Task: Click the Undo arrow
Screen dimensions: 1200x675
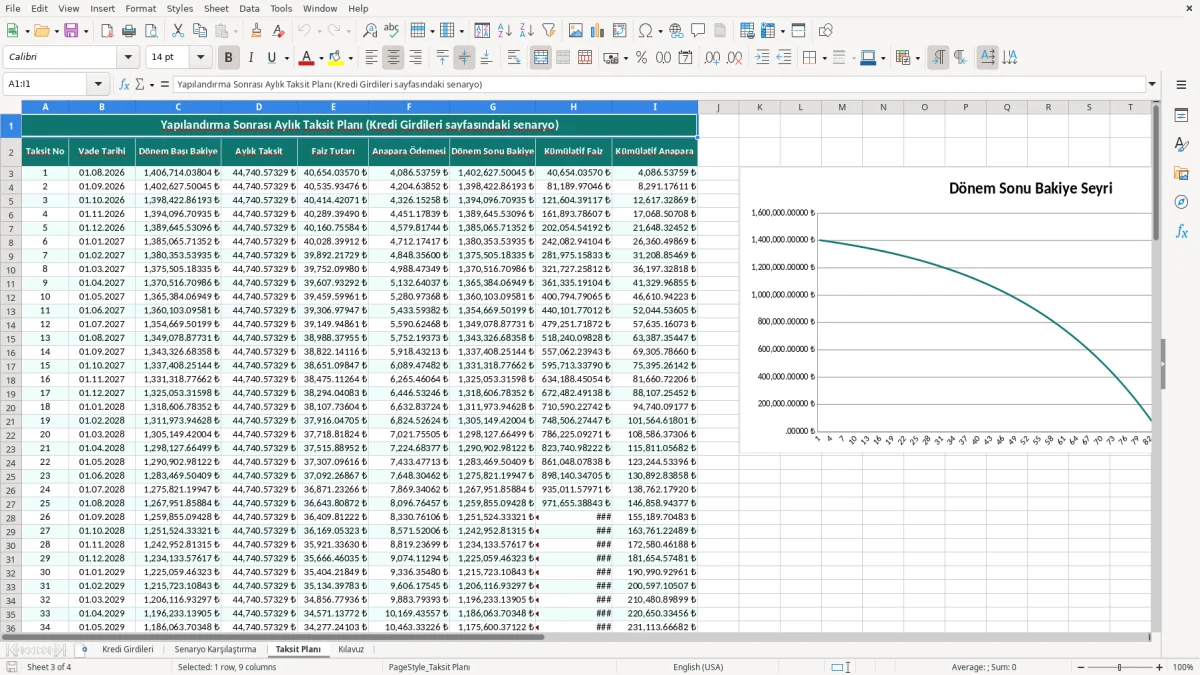Action: coord(306,31)
